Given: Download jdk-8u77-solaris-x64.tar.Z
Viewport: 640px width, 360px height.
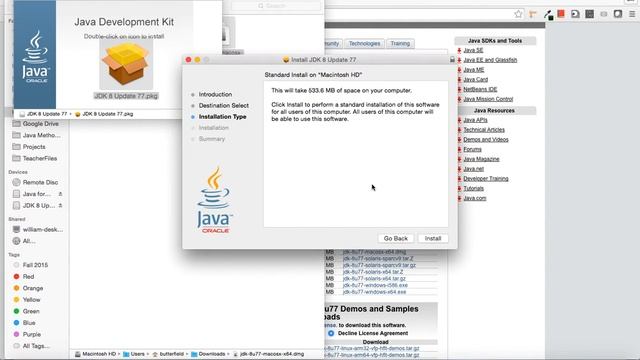Looking at the screenshot, I should tap(373, 272).
